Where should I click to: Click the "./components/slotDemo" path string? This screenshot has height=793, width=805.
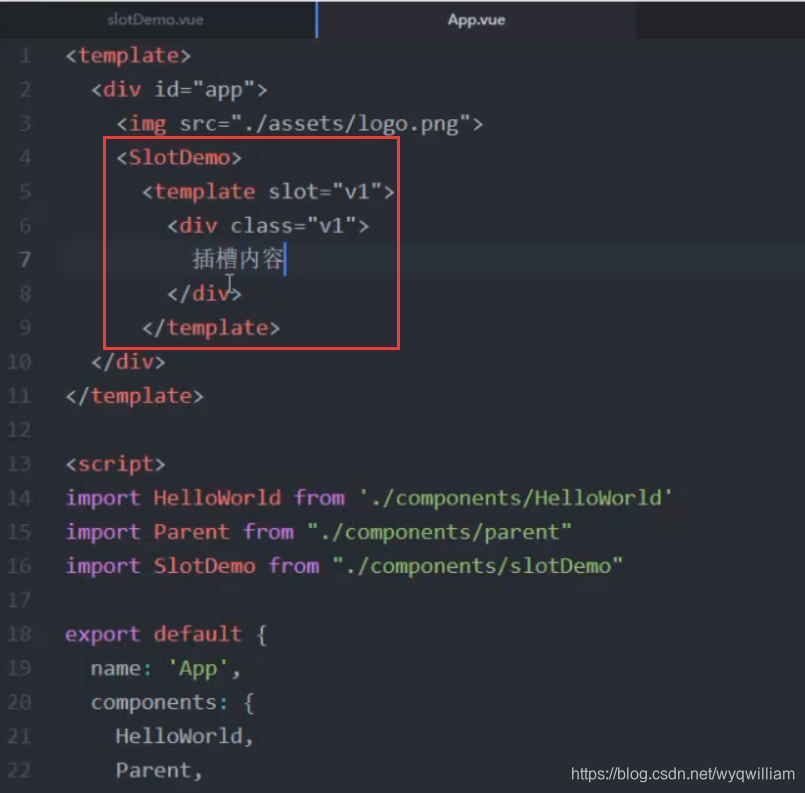[x=477, y=566]
